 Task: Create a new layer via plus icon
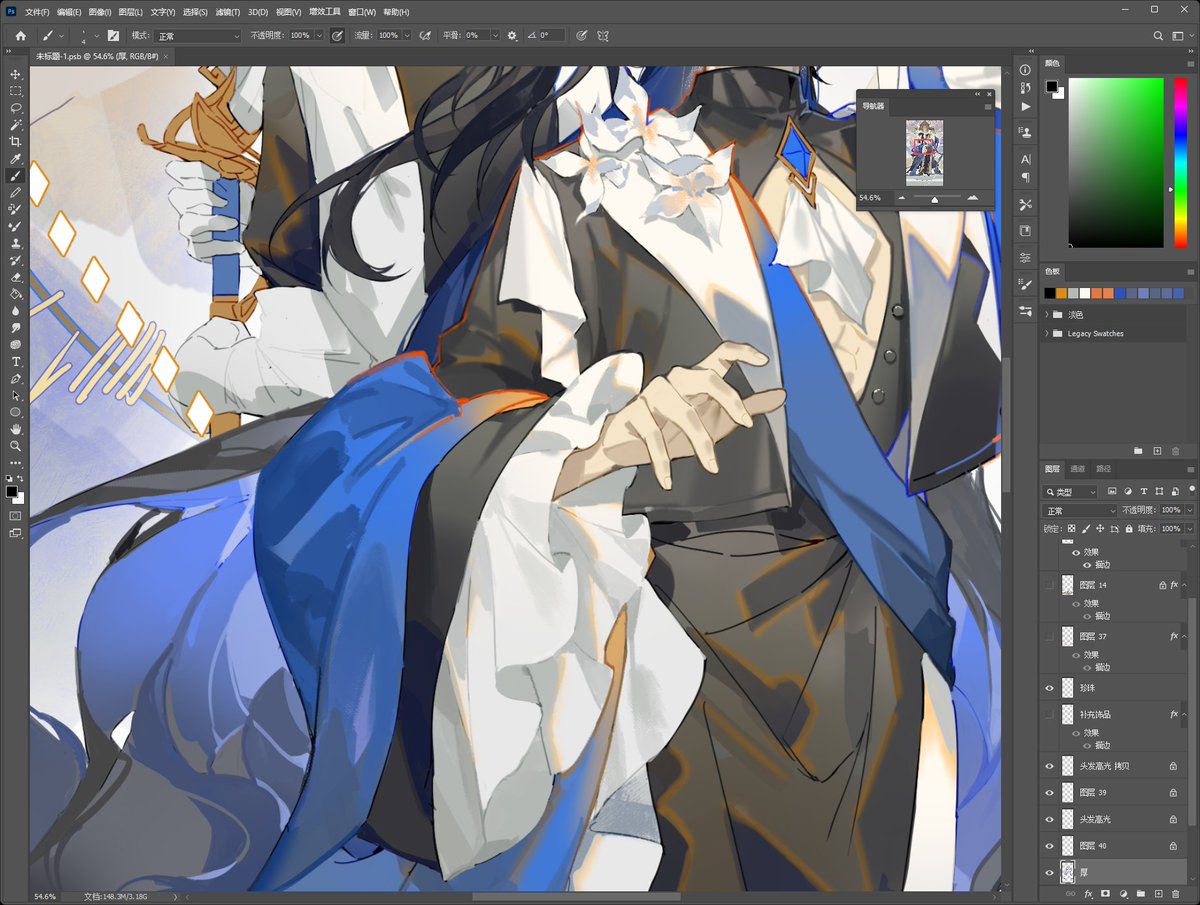1157,893
